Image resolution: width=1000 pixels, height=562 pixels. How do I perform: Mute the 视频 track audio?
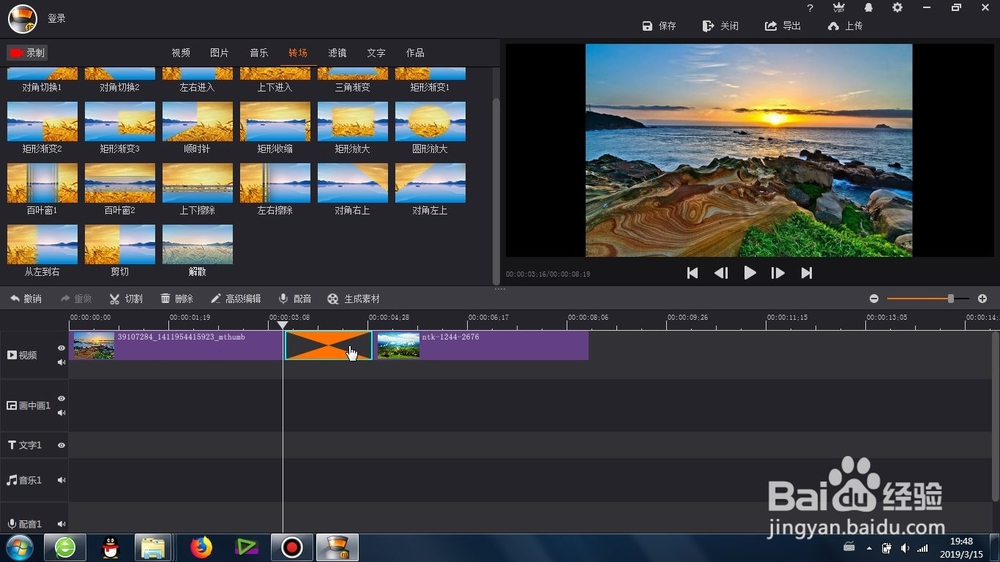tap(61, 362)
